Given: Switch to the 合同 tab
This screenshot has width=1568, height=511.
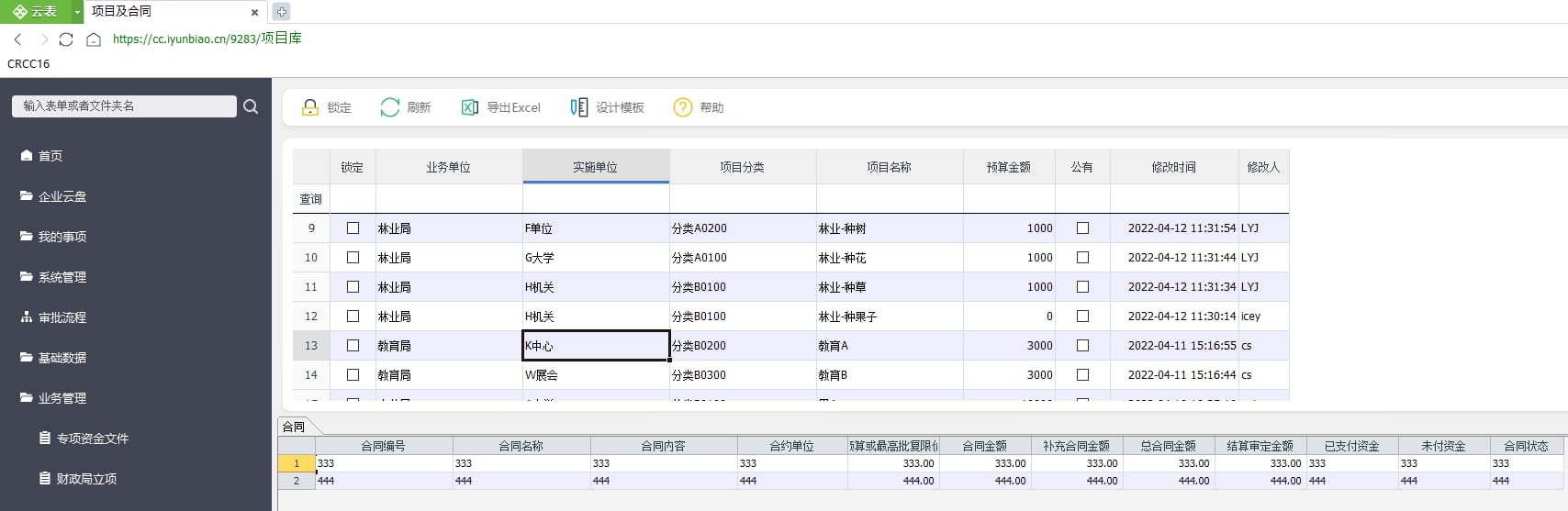Looking at the screenshot, I should tap(294, 427).
